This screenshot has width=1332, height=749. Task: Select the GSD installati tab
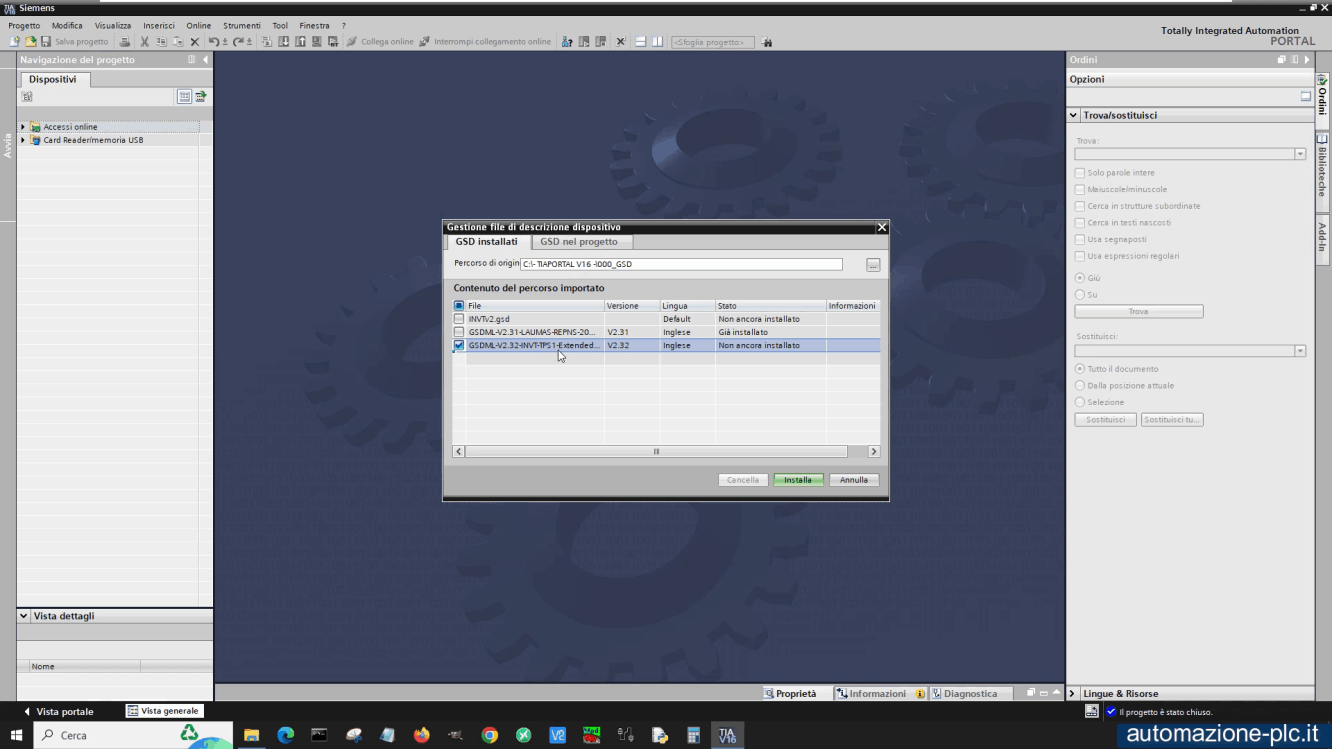[487, 242]
